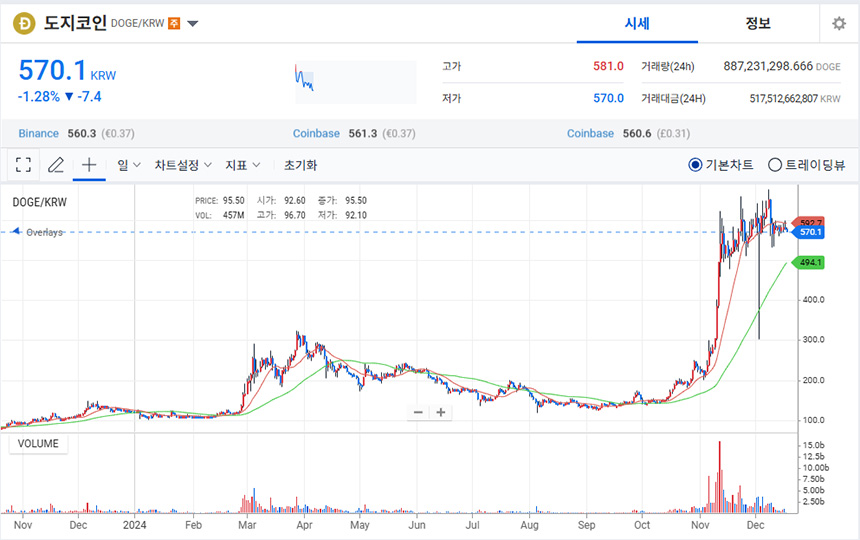Click the DOGE/KRW chart label
The image size is (860, 540).
(x=39, y=202)
